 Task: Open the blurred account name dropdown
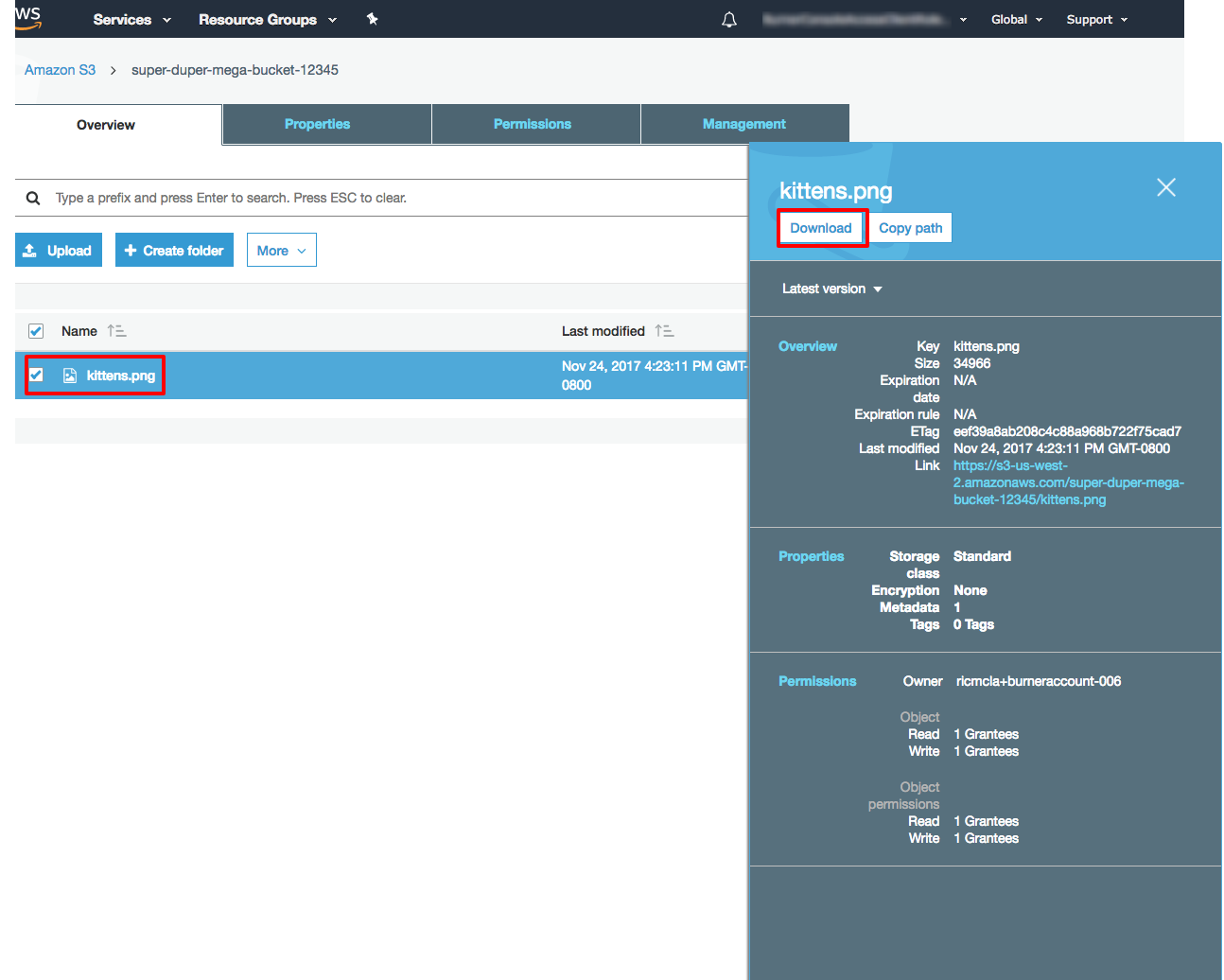coord(865,19)
